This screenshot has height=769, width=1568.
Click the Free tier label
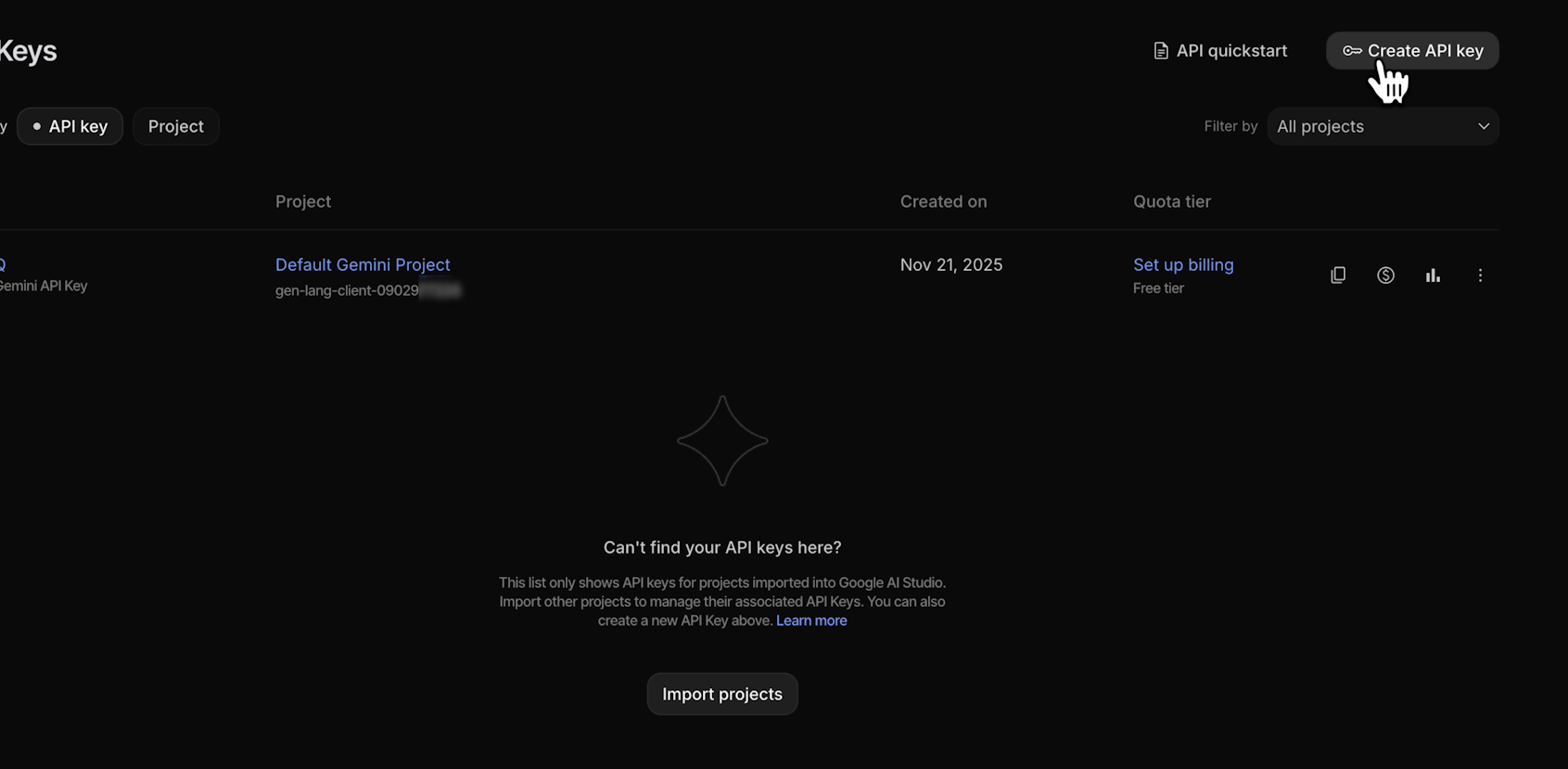tap(1158, 288)
